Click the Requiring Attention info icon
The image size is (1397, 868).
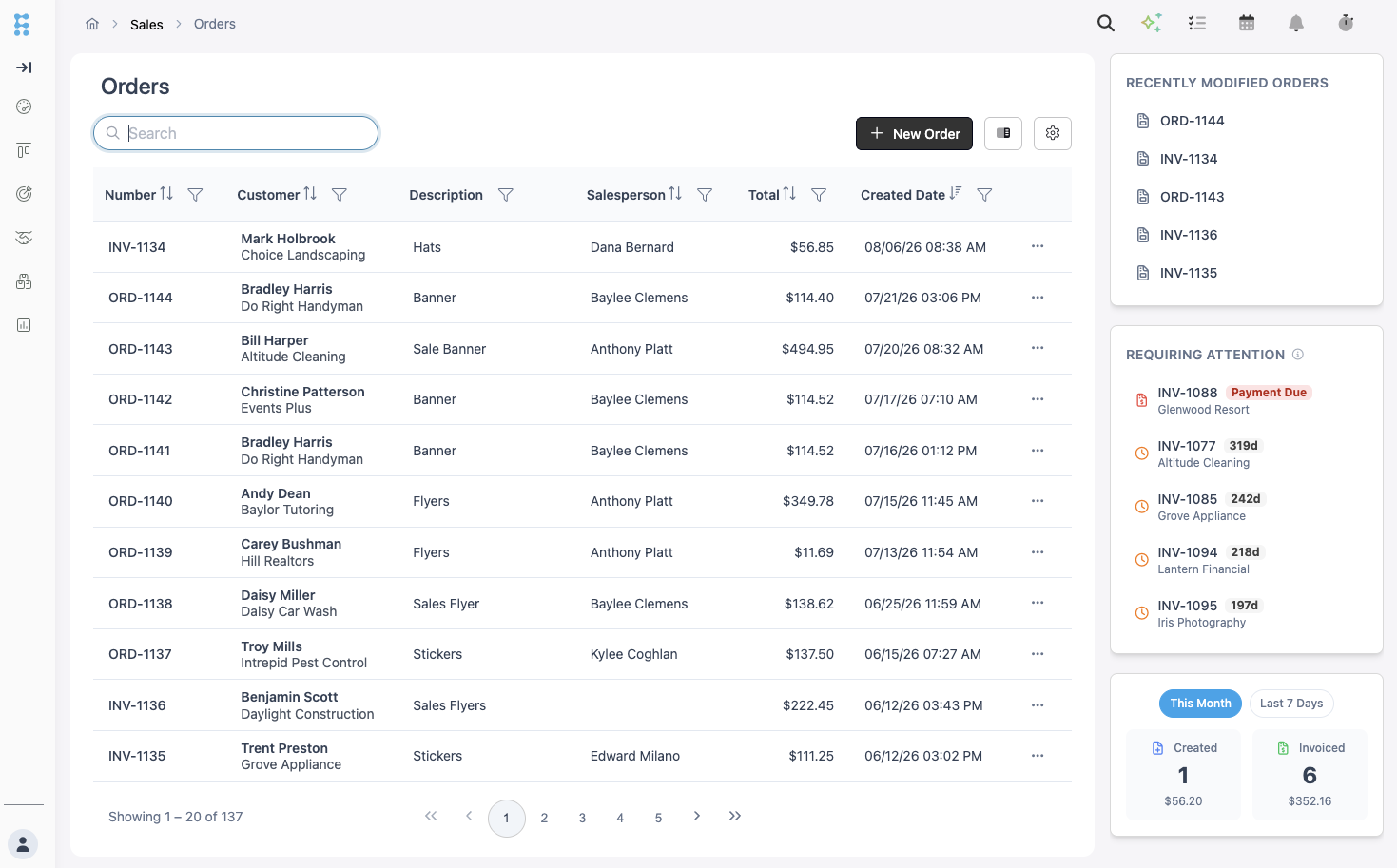coord(1298,355)
